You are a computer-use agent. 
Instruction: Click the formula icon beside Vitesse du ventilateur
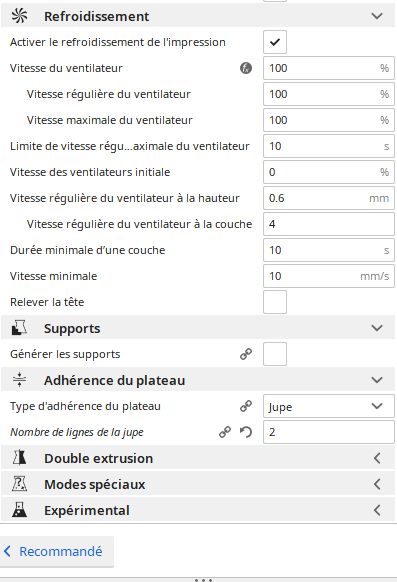coord(246,68)
